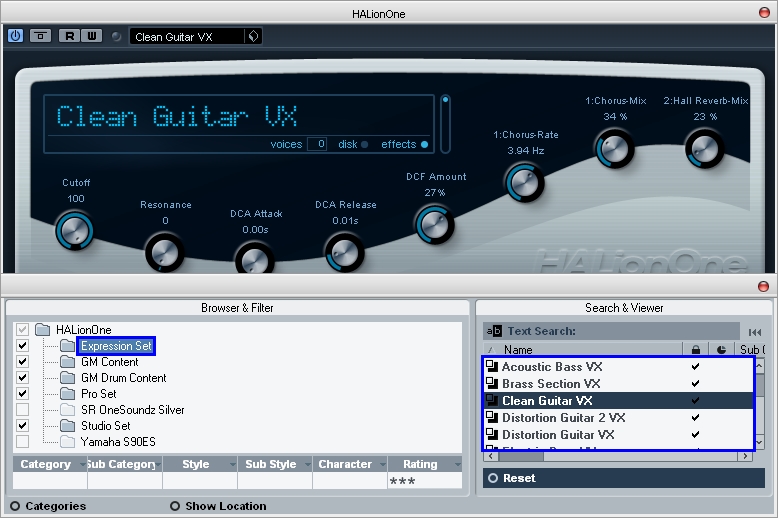Click the voices count field
The image size is (778, 518).
point(317,144)
